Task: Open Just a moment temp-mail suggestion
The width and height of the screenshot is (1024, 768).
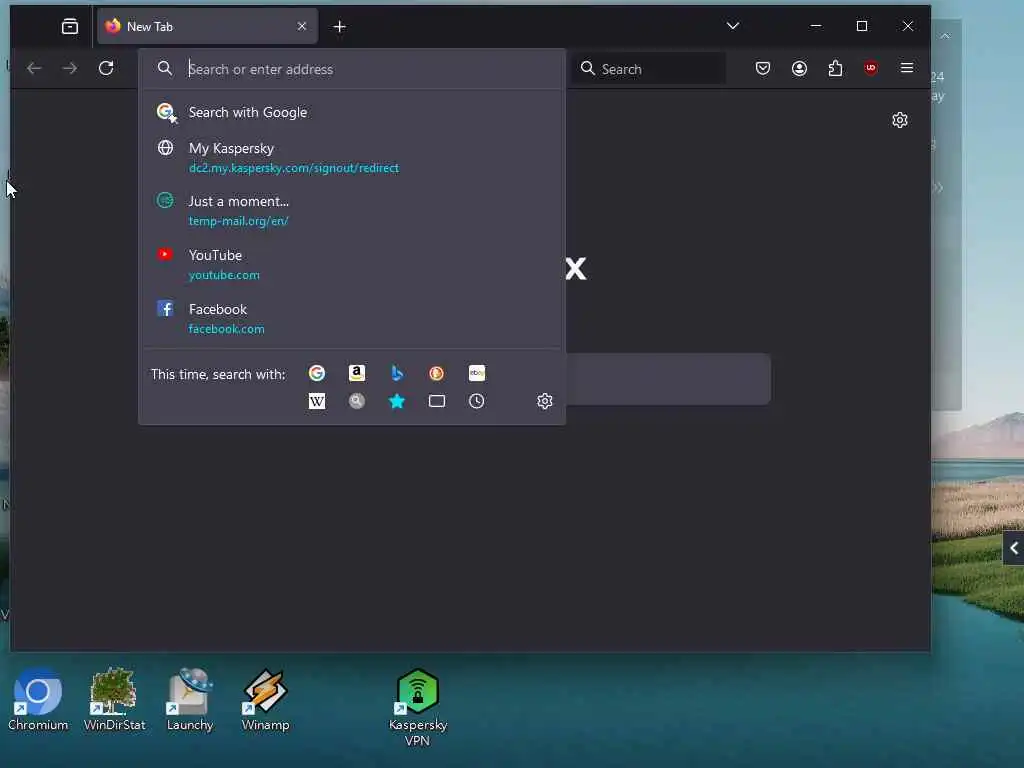Action: tap(352, 210)
